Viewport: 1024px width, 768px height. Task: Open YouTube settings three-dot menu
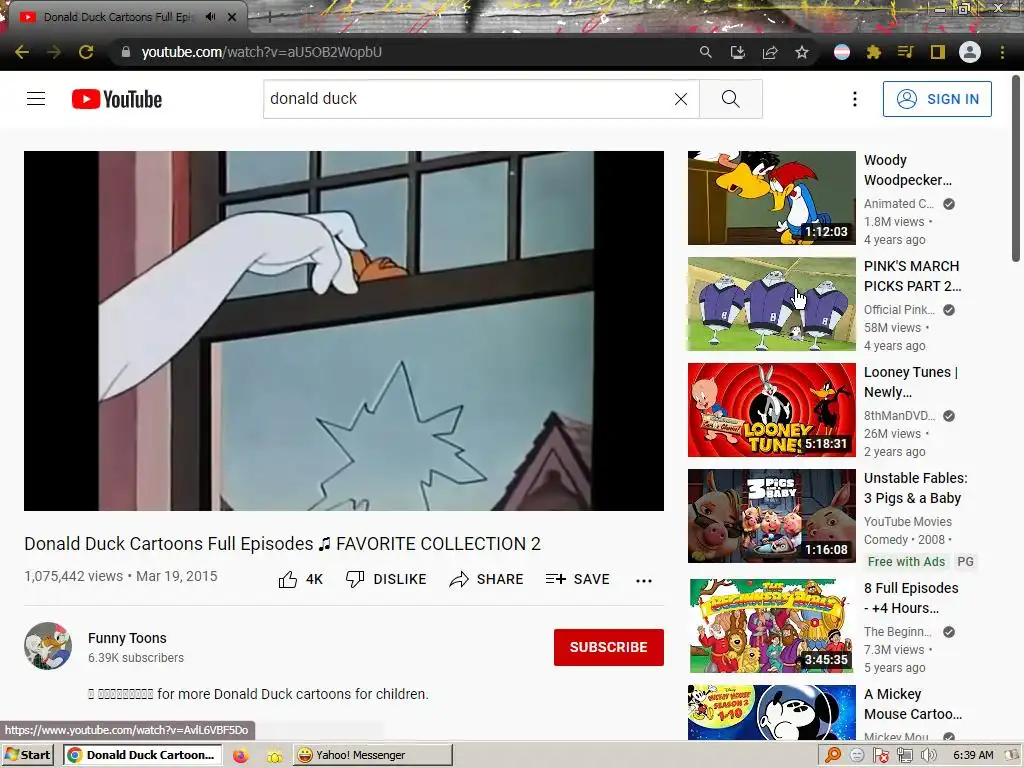(855, 99)
